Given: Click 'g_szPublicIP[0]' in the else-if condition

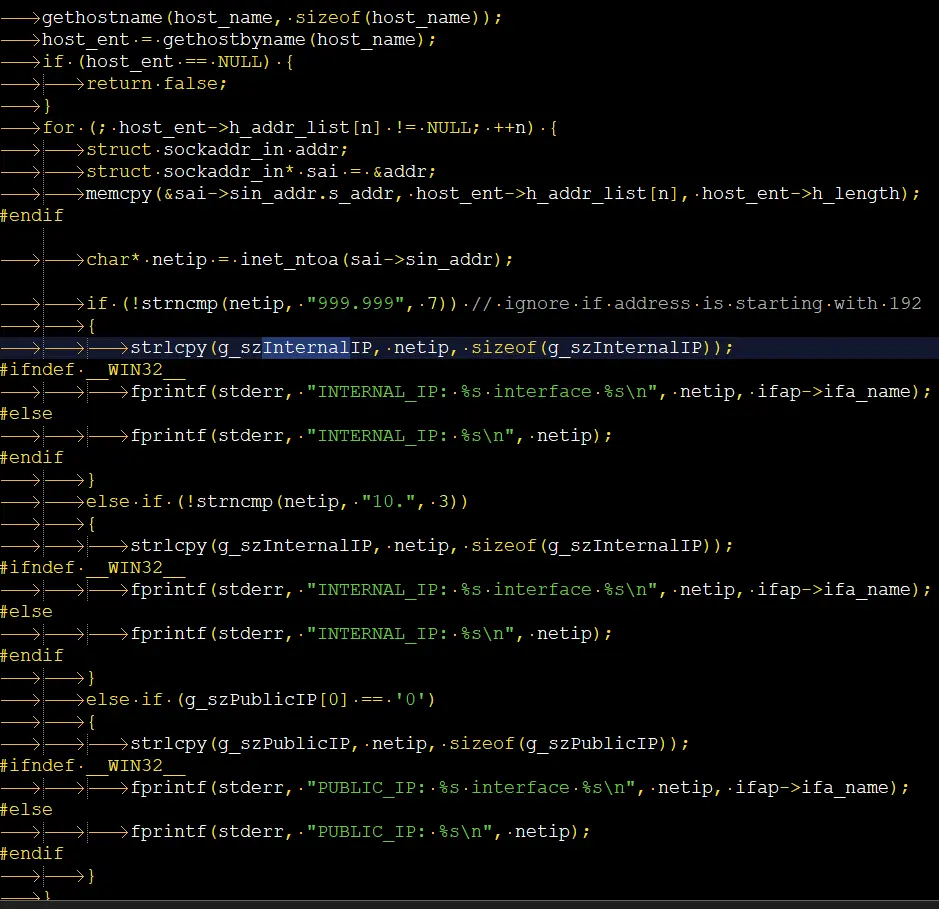Looking at the screenshot, I should point(262,699).
